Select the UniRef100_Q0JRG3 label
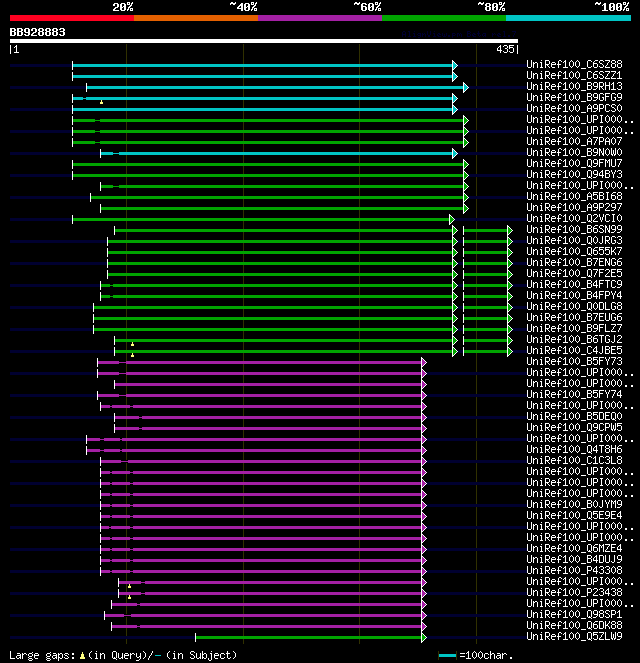640x663 pixels. (x=574, y=240)
